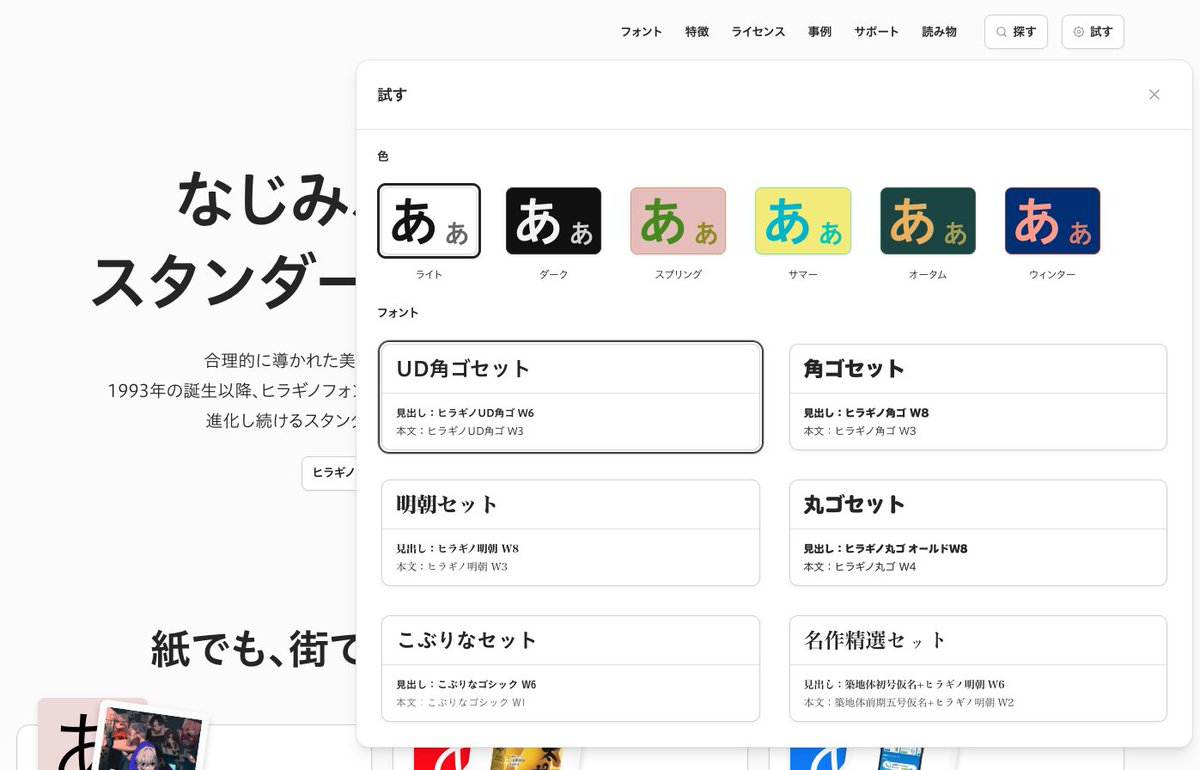Click the 見出し：ヒラギノ丸ゴ オールドW8 text
The image size is (1200, 770).
point(886,548)
